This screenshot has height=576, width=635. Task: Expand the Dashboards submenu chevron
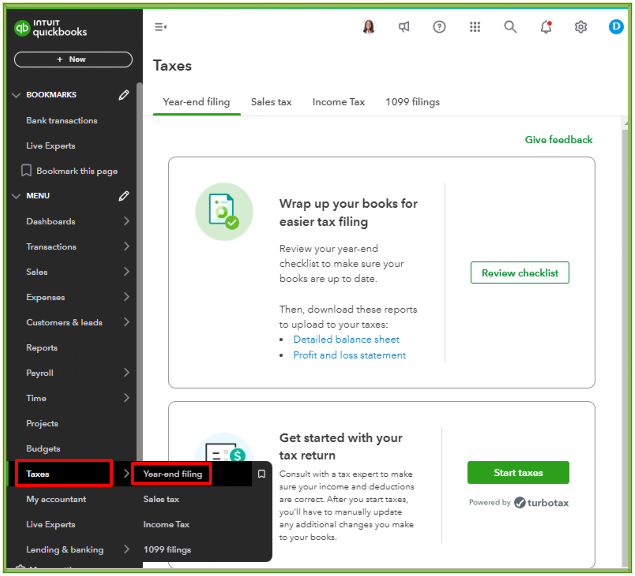click(x=126, y=221)
